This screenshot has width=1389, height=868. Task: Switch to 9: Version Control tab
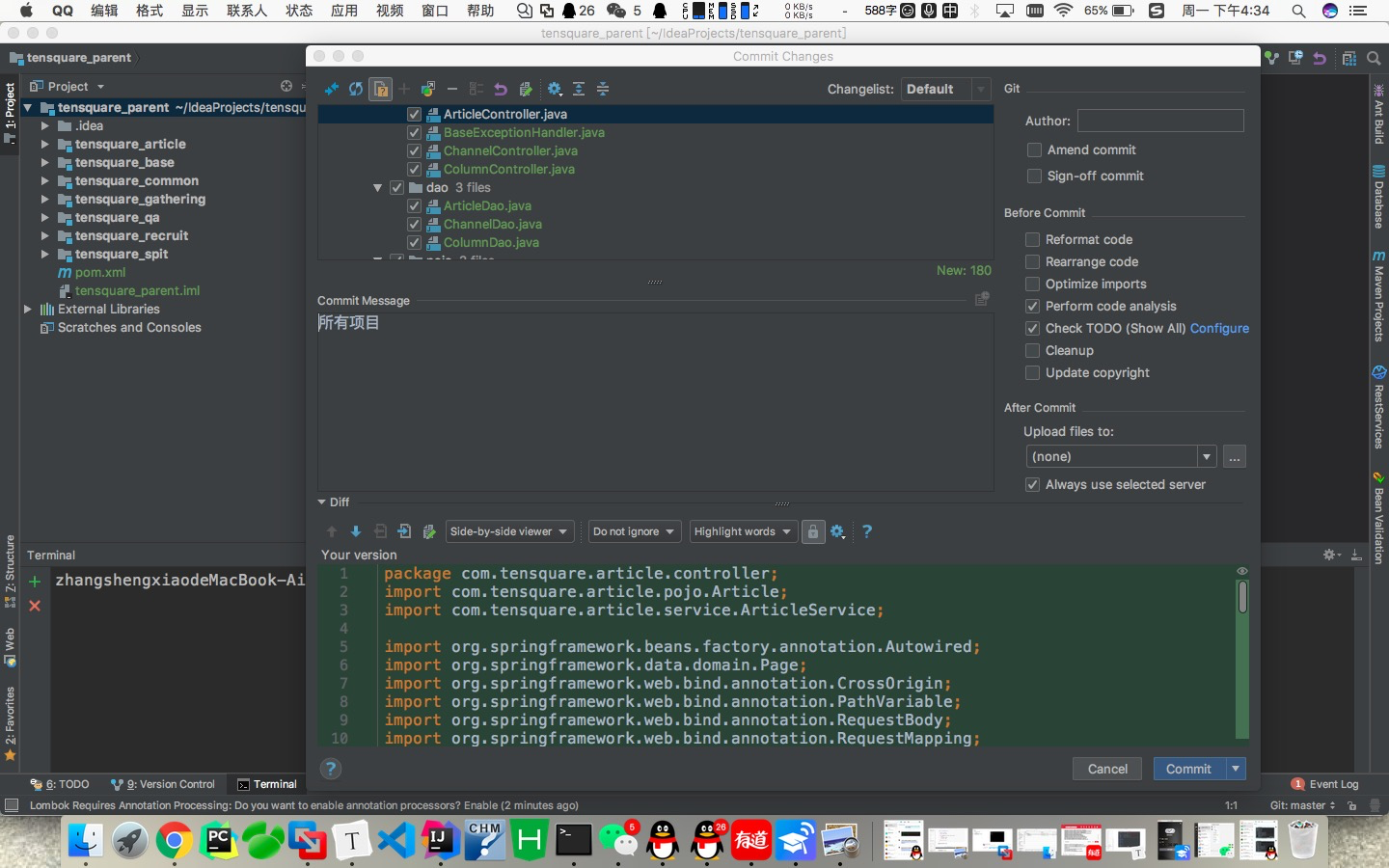163,784
